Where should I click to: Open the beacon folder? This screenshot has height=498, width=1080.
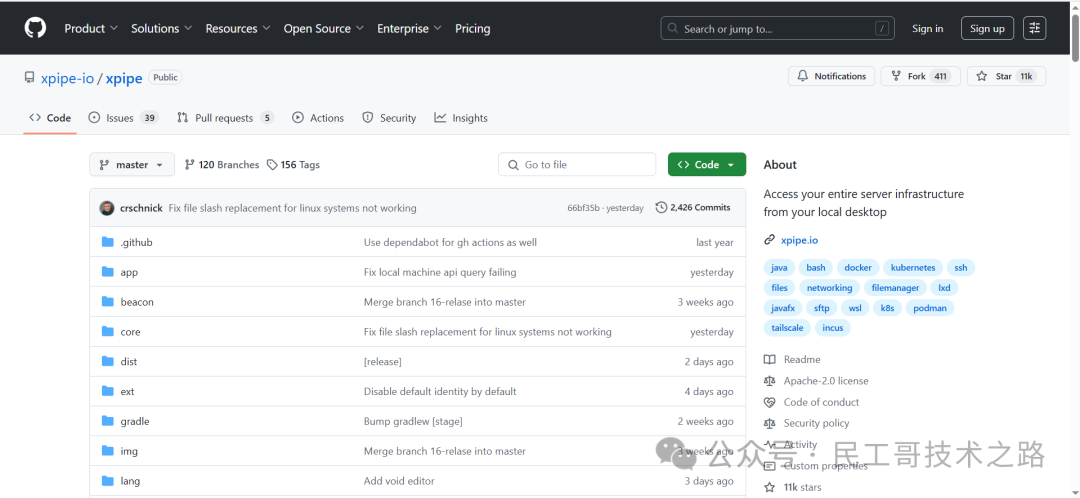click(137, 302)
